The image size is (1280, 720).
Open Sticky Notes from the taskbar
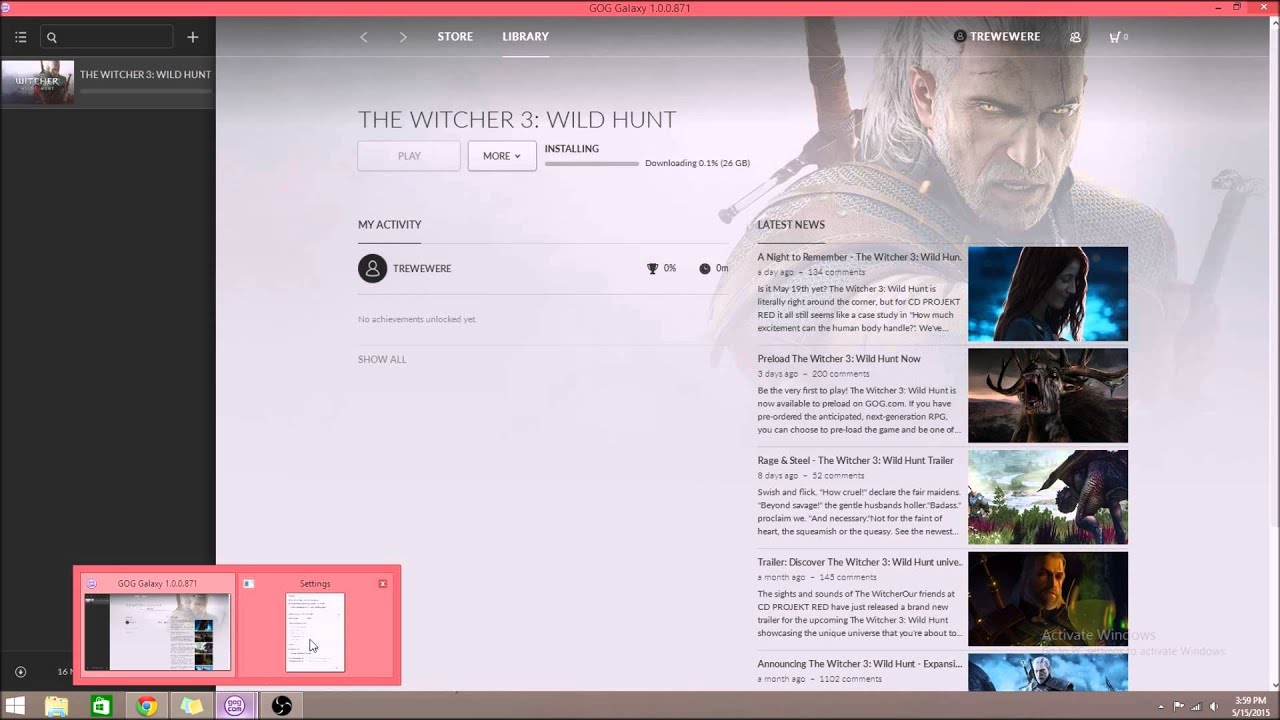[191, 707]
